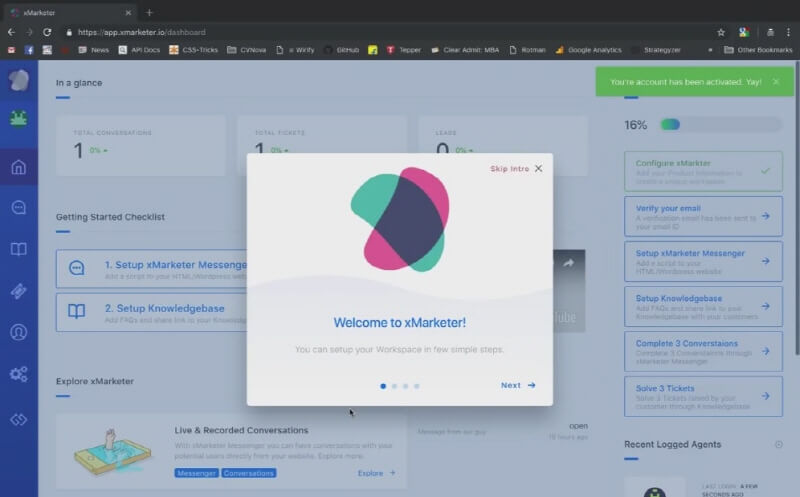Open the Google Analytics bookmark
Screen dimensions: 800x497
[x=589, y=50]
